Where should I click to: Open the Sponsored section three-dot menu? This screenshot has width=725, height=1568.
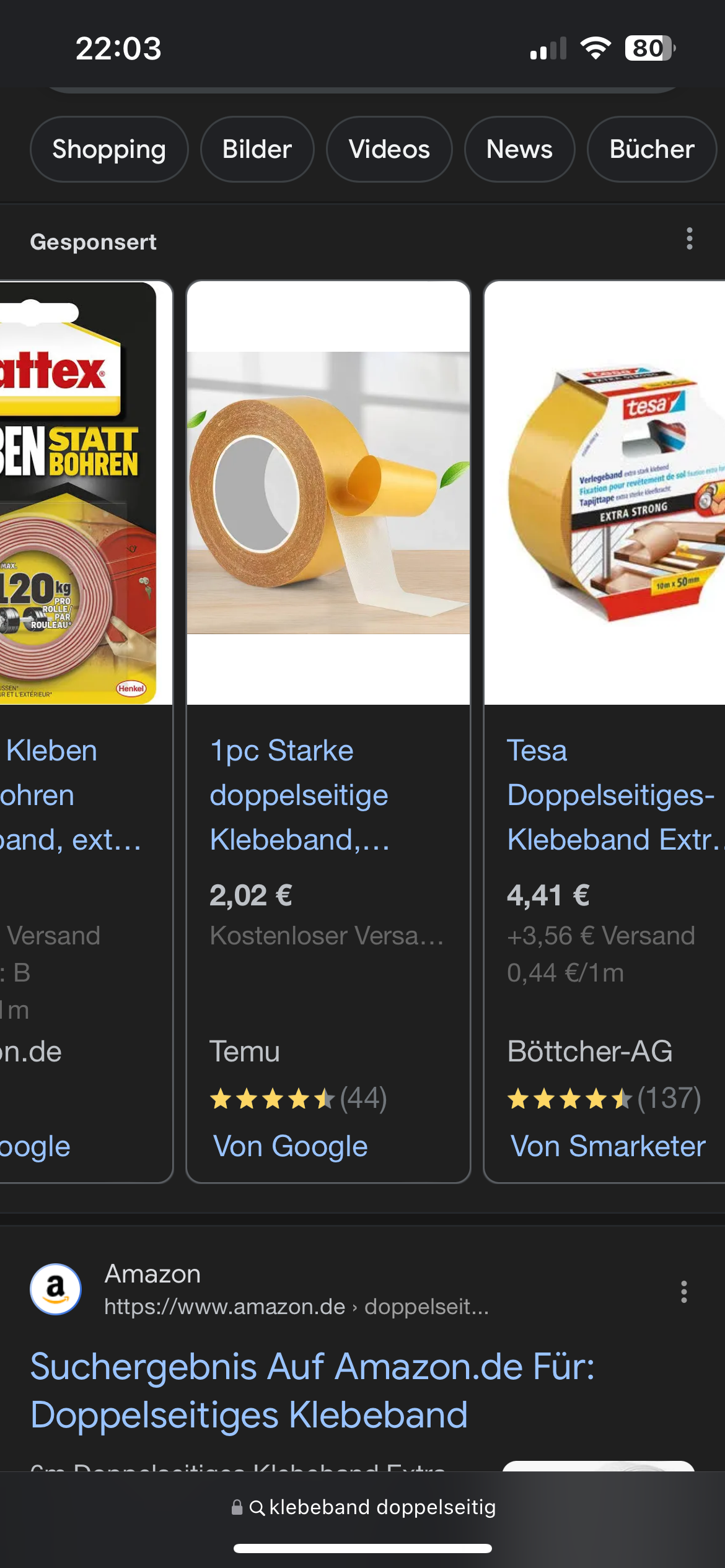689,238
